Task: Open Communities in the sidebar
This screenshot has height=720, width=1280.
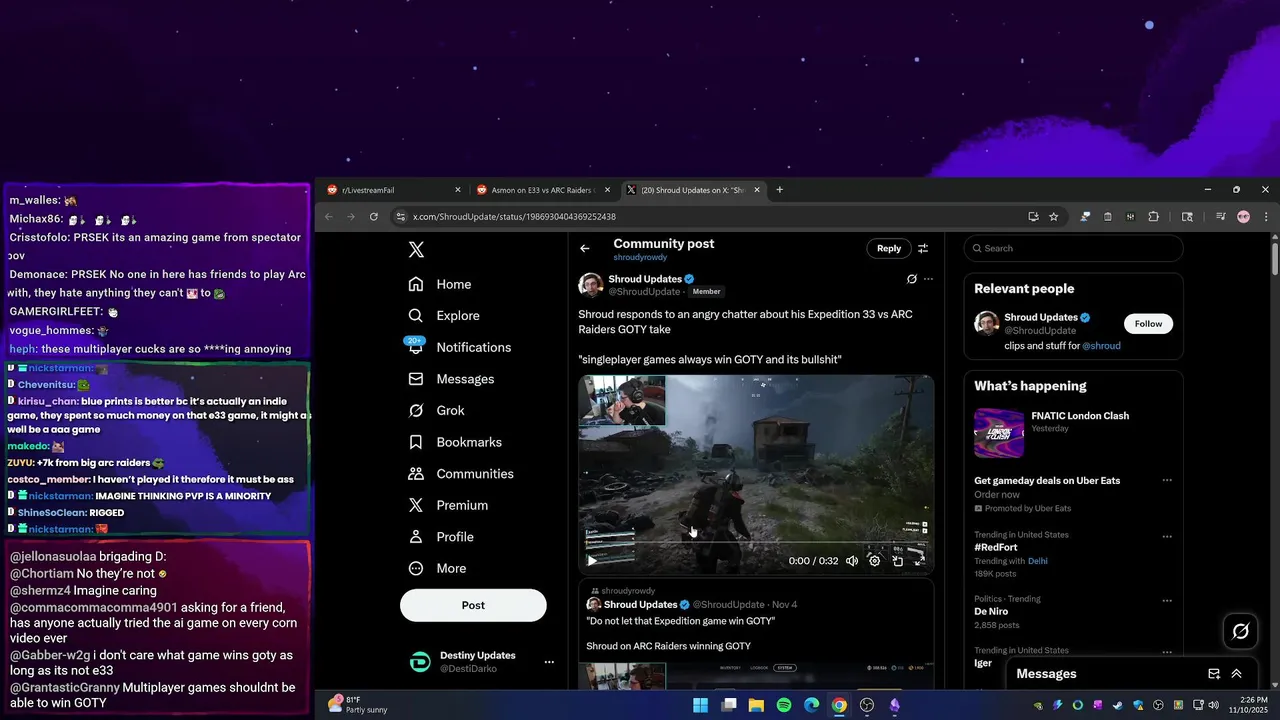Action: [461, 474]
